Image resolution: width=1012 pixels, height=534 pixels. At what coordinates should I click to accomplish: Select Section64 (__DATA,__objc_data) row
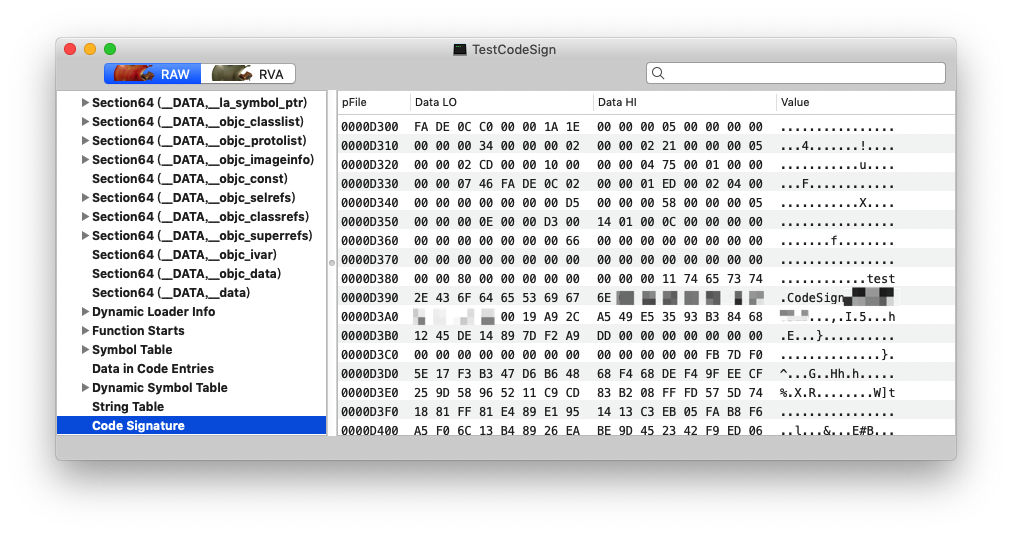[192, 273]
